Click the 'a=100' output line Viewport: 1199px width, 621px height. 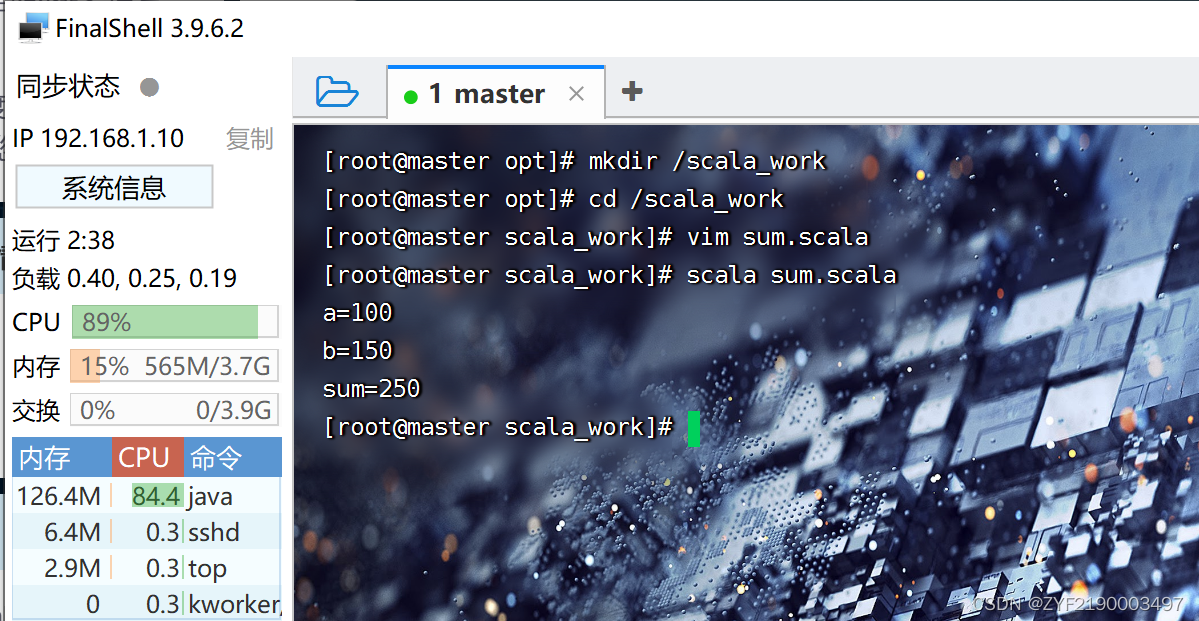pos(358,312)
